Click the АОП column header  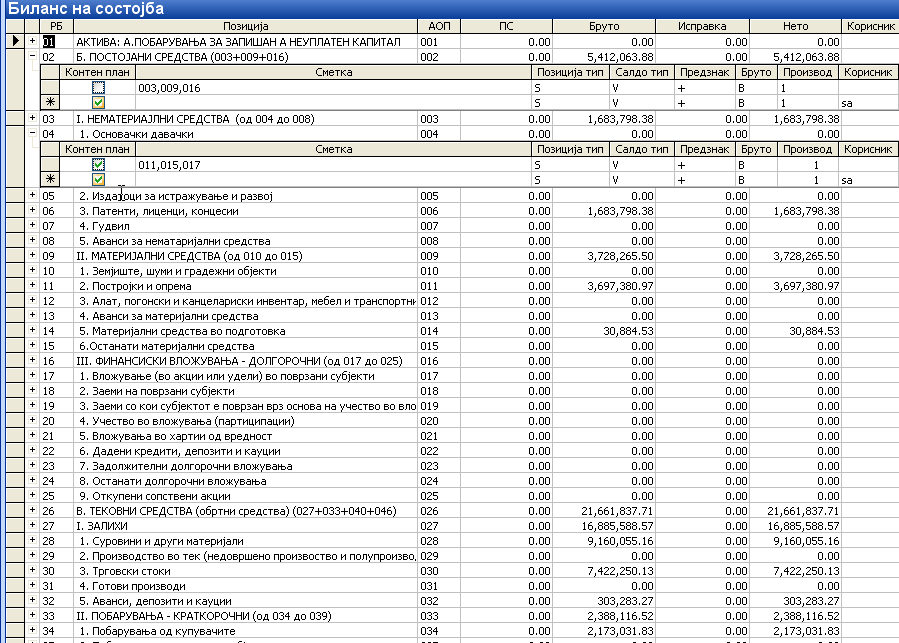tap(439, 26)
